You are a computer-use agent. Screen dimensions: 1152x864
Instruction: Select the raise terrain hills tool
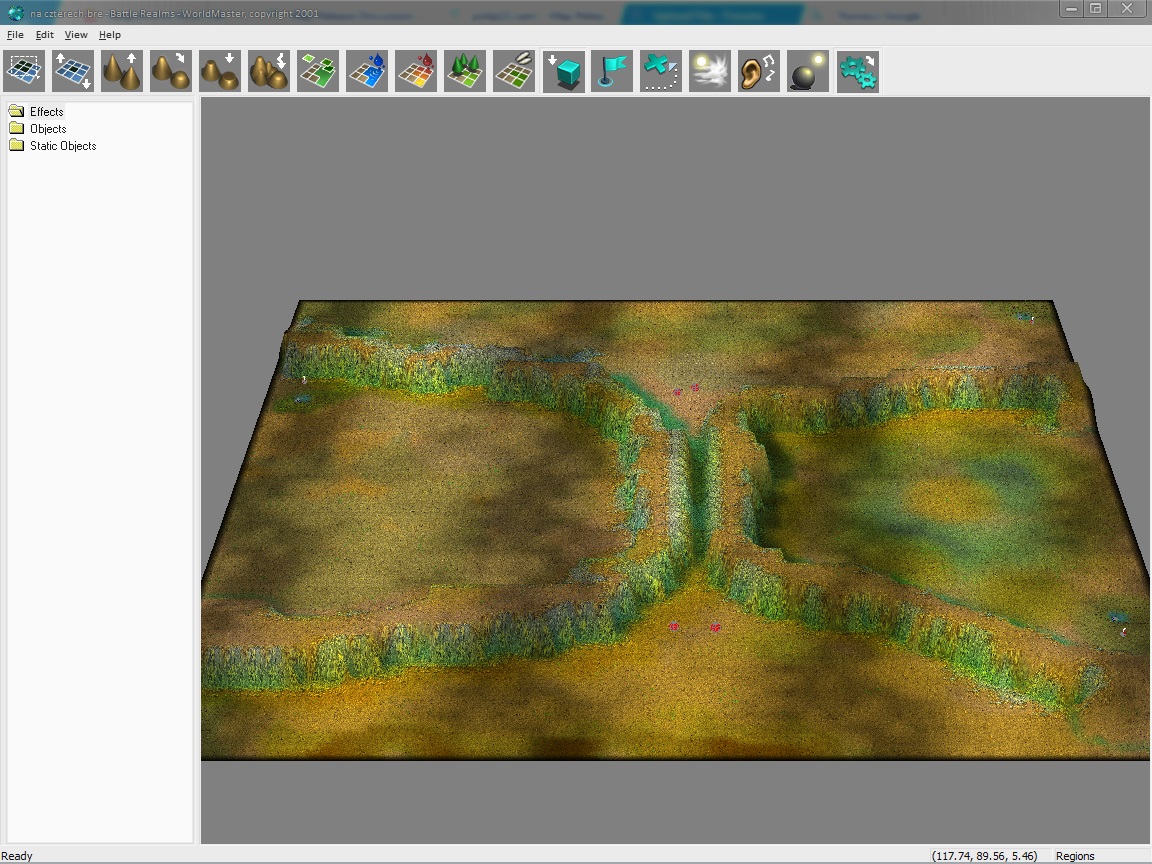pyautogui.click(x=122, y=71)
